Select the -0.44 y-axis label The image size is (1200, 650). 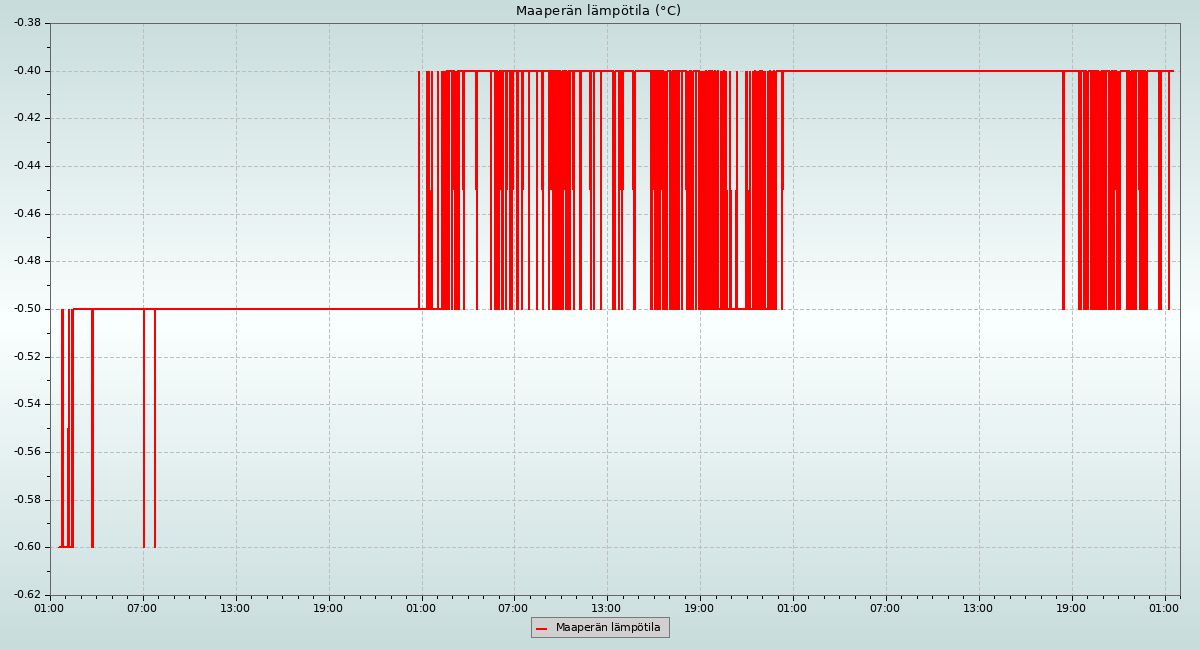[27, 166]
